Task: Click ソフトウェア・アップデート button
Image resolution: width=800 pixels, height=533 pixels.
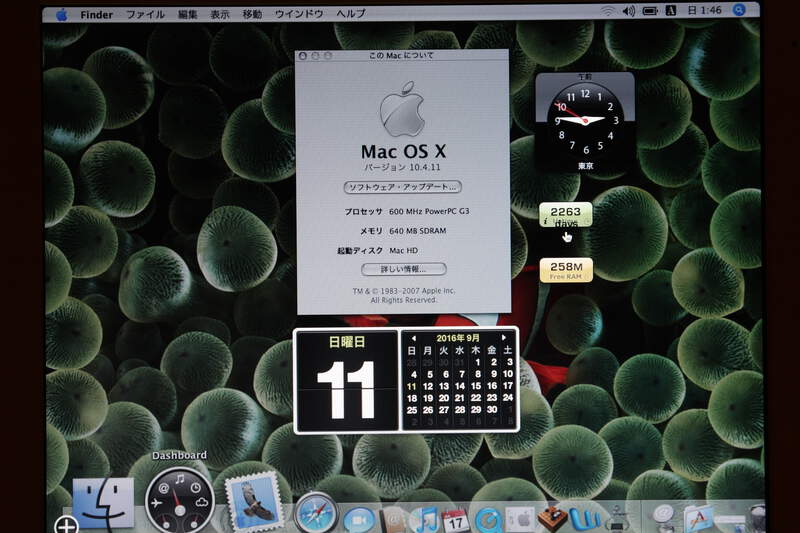Action: tap(403, 187)
